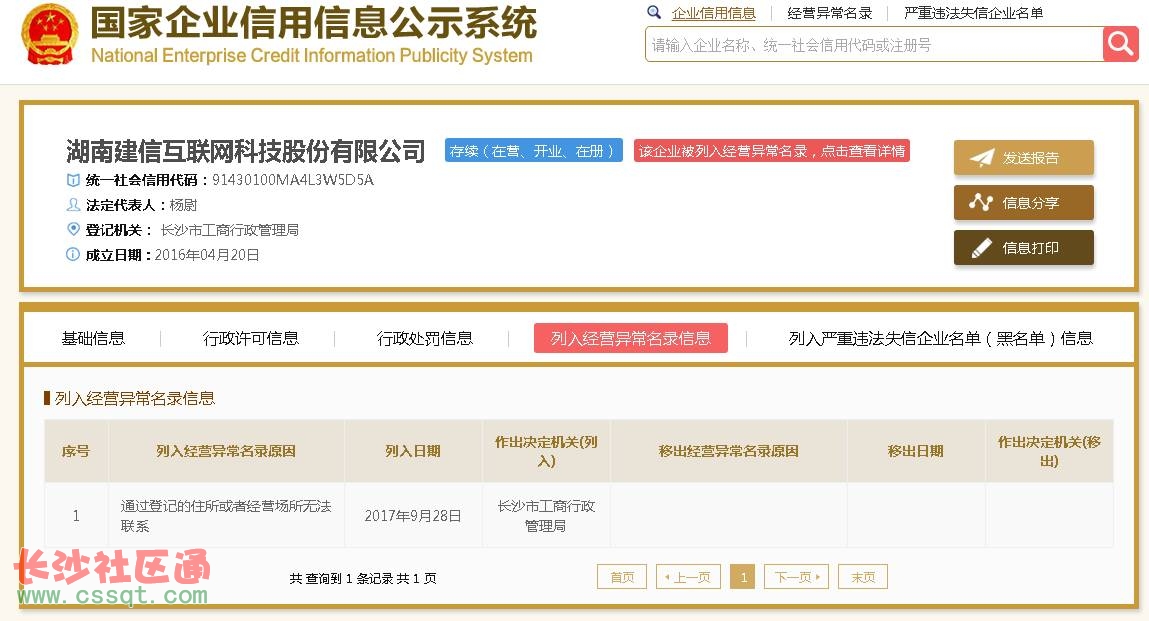Go to previous page with 上一页

(x=688, y=577)
